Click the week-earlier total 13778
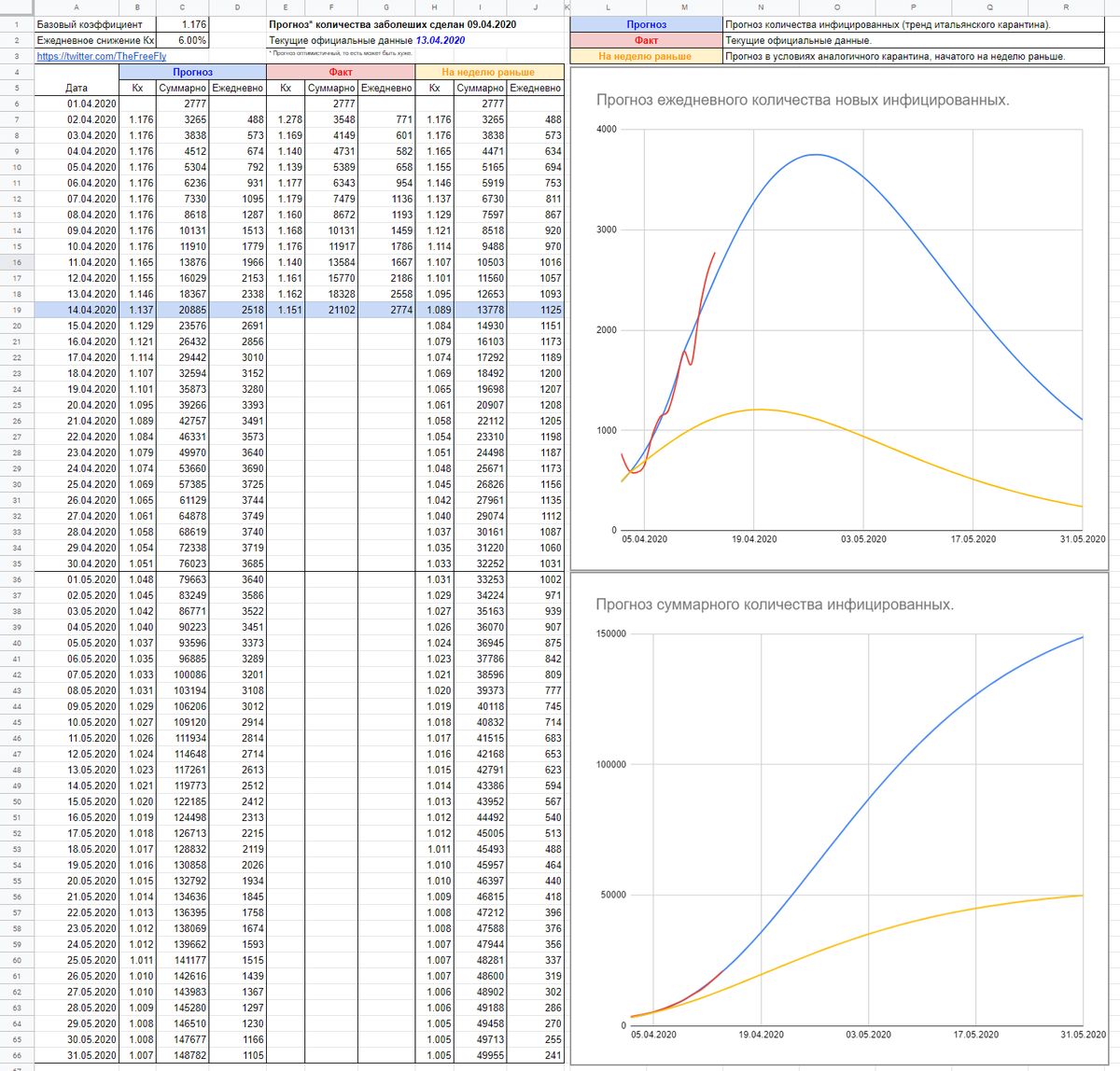The width and height of the screenshot is (1120, 1071). coord(481,310)
